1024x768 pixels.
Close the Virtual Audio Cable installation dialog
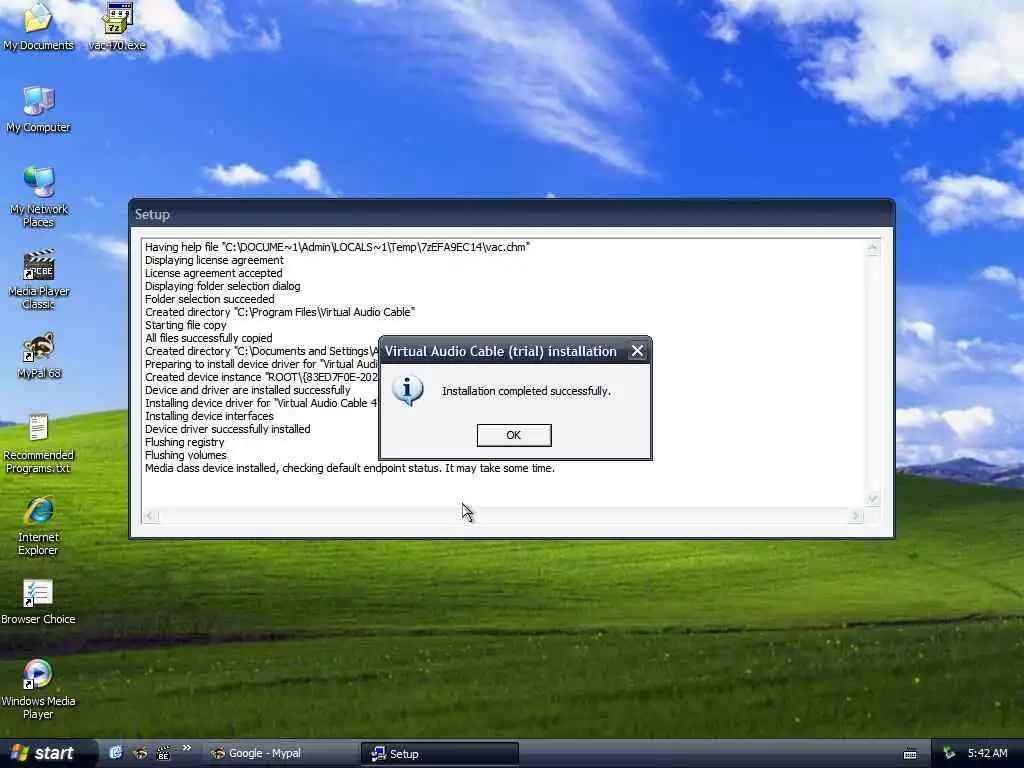pyautogui.click(x=637, y=351)
